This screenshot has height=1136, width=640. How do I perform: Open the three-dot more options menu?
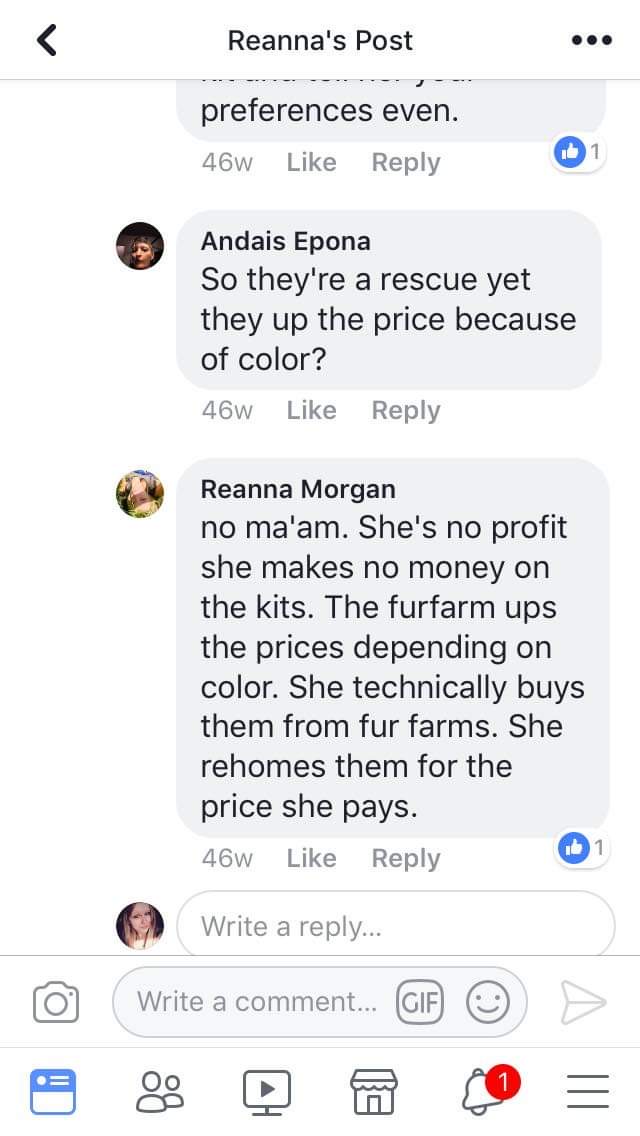590,41
